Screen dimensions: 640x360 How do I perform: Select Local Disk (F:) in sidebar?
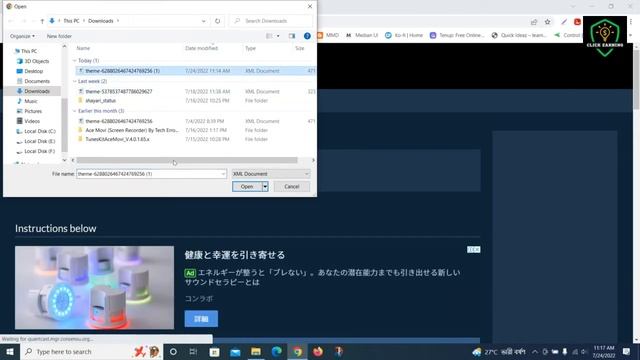pos(40,151)
